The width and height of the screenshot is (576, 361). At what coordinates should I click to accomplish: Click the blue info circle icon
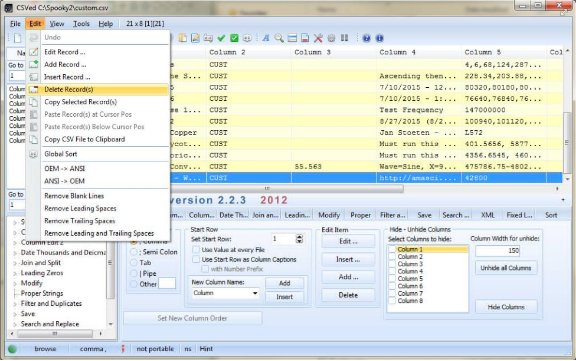pyautogui.click(x=379, y=38)
